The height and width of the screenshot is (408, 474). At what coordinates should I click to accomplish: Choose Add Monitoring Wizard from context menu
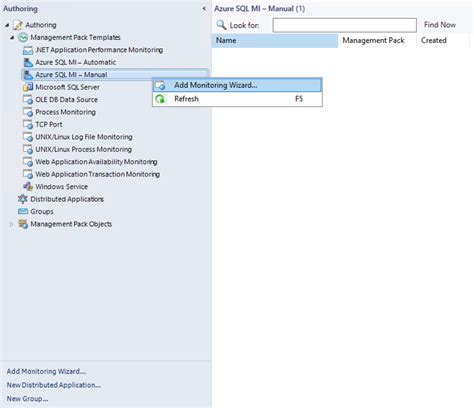coord(237,85)
